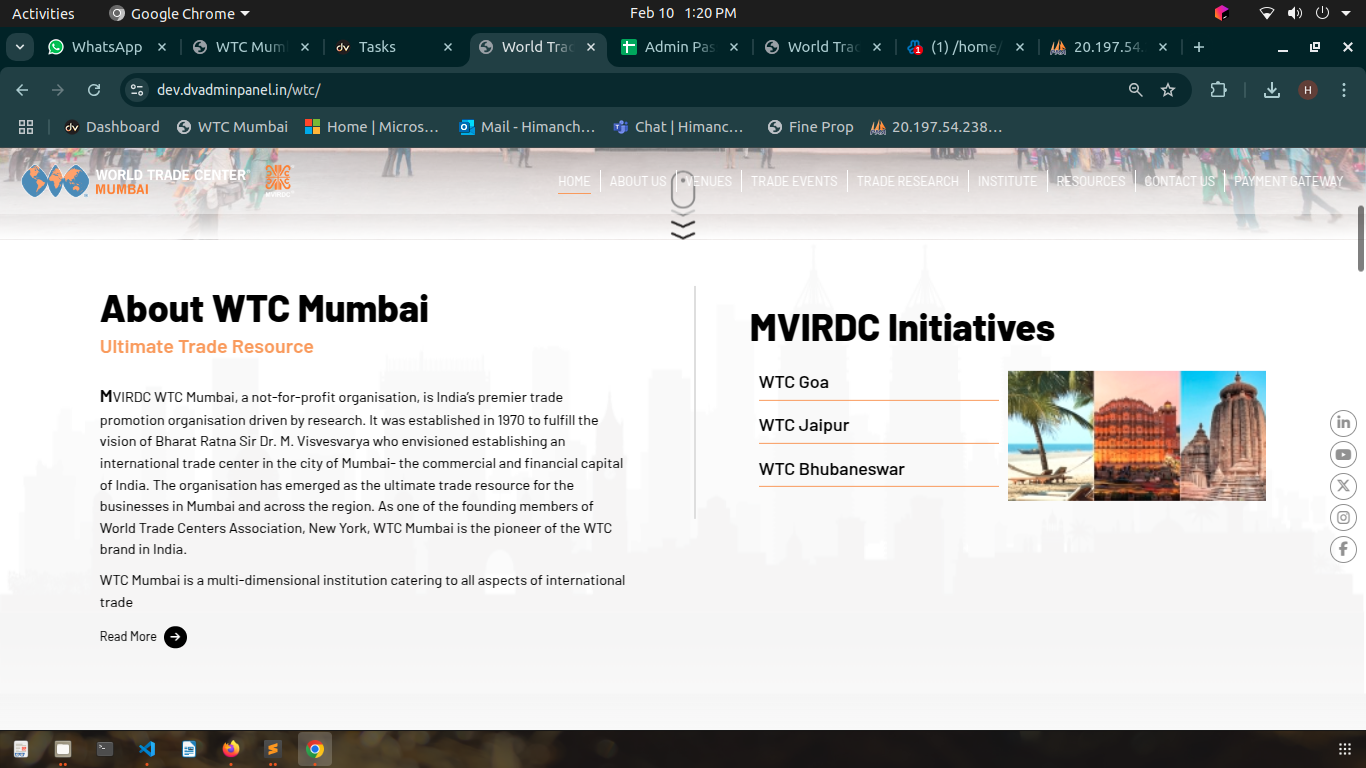The width and height of the screenshot is (1366, 768).
Task: Open ABOUT US in site navigation
Action: point(638,181)
